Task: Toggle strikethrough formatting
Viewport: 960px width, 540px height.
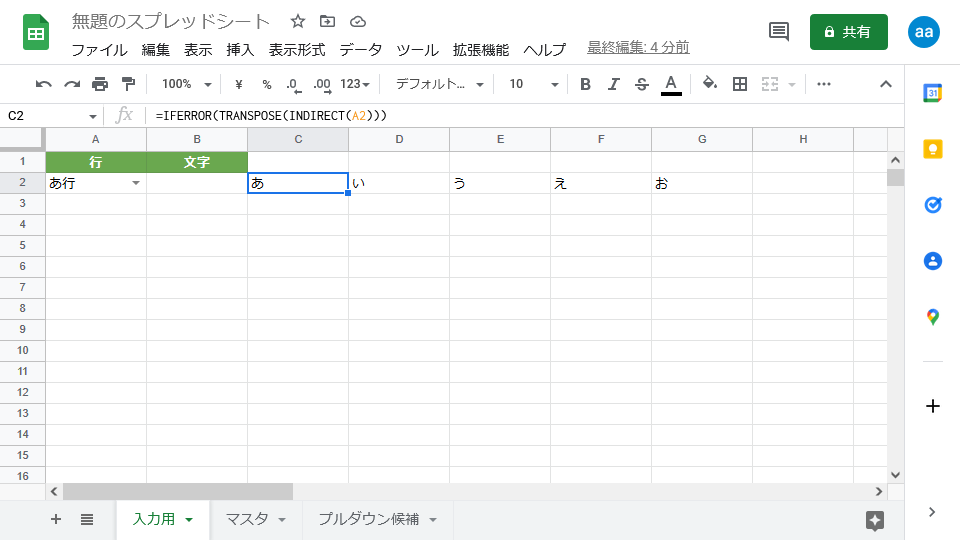Action: [642, 84]
